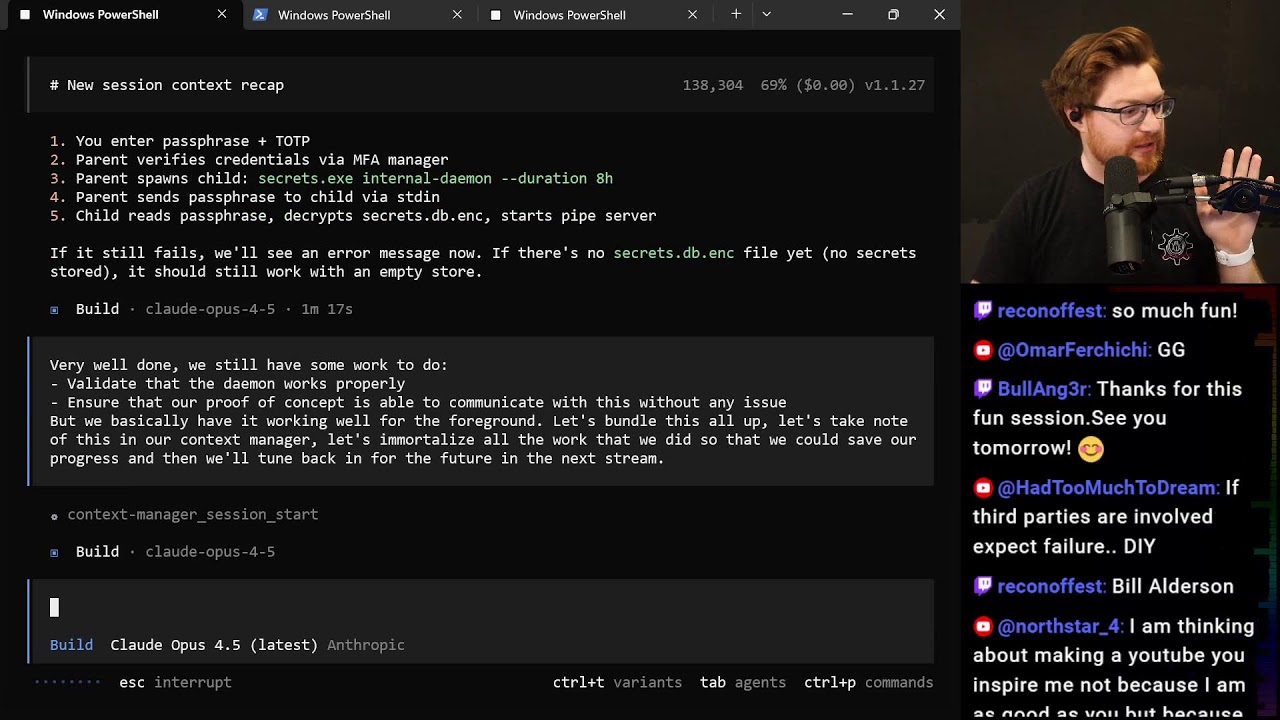
Task: Click the 'ctrl+t variants' hint
Action: click(617, 682)
